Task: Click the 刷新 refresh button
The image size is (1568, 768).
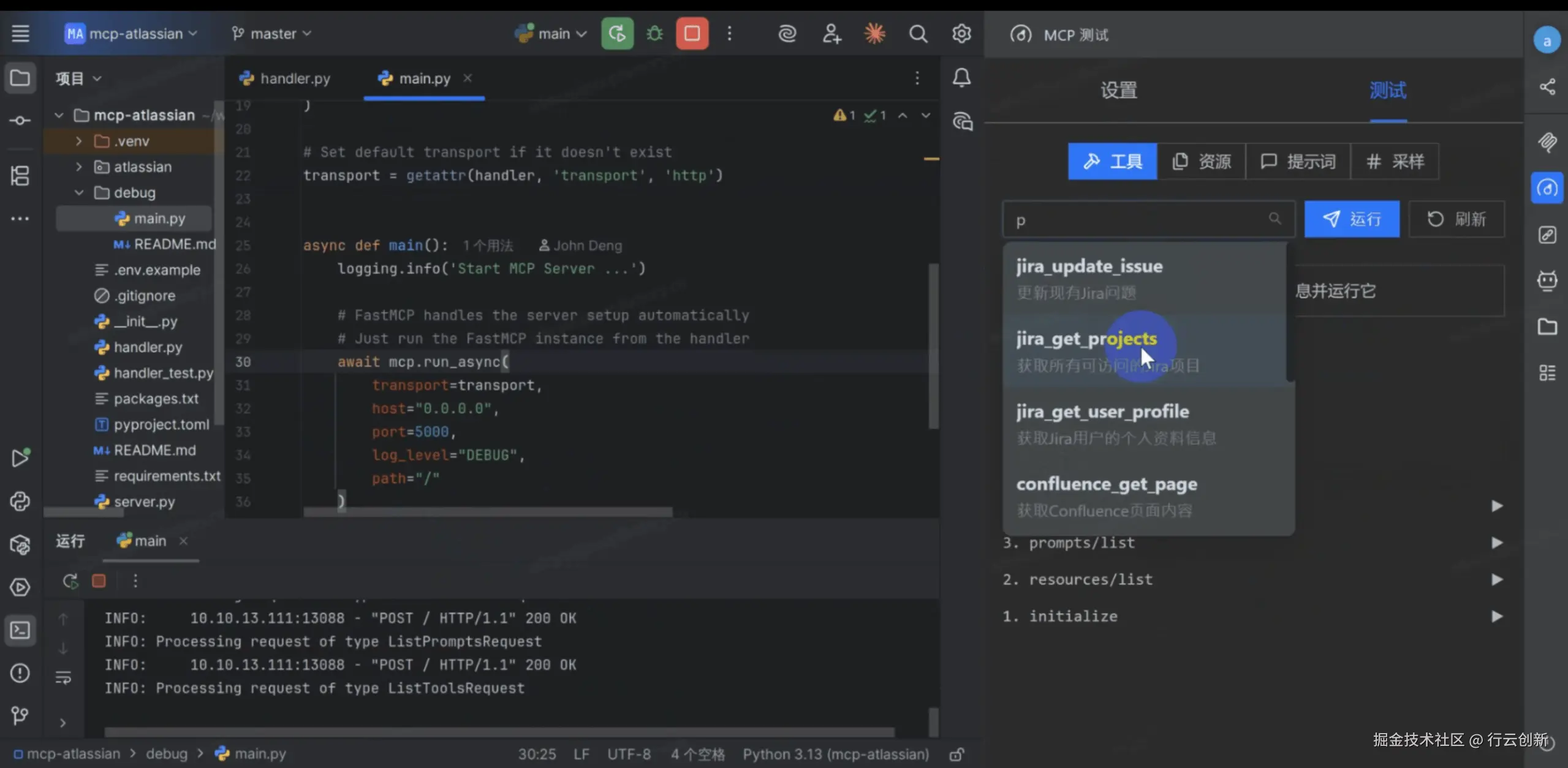Action: tap(1456, 219)
